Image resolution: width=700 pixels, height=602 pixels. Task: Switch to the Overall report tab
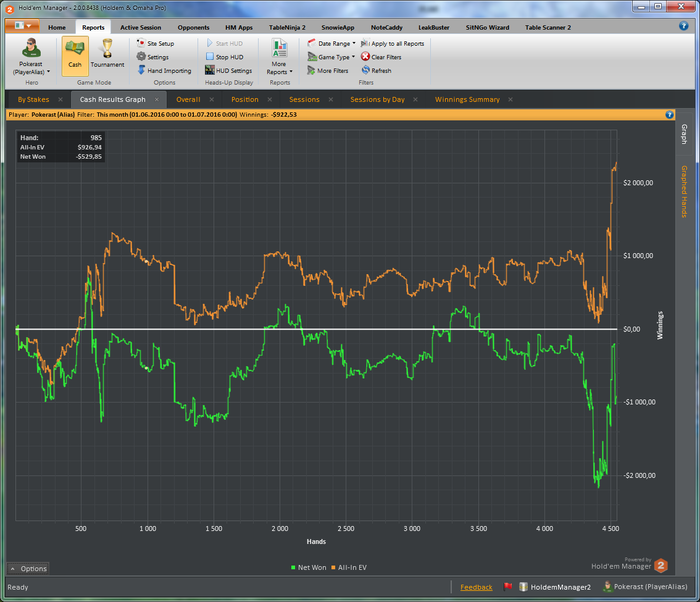pos(188,99)
